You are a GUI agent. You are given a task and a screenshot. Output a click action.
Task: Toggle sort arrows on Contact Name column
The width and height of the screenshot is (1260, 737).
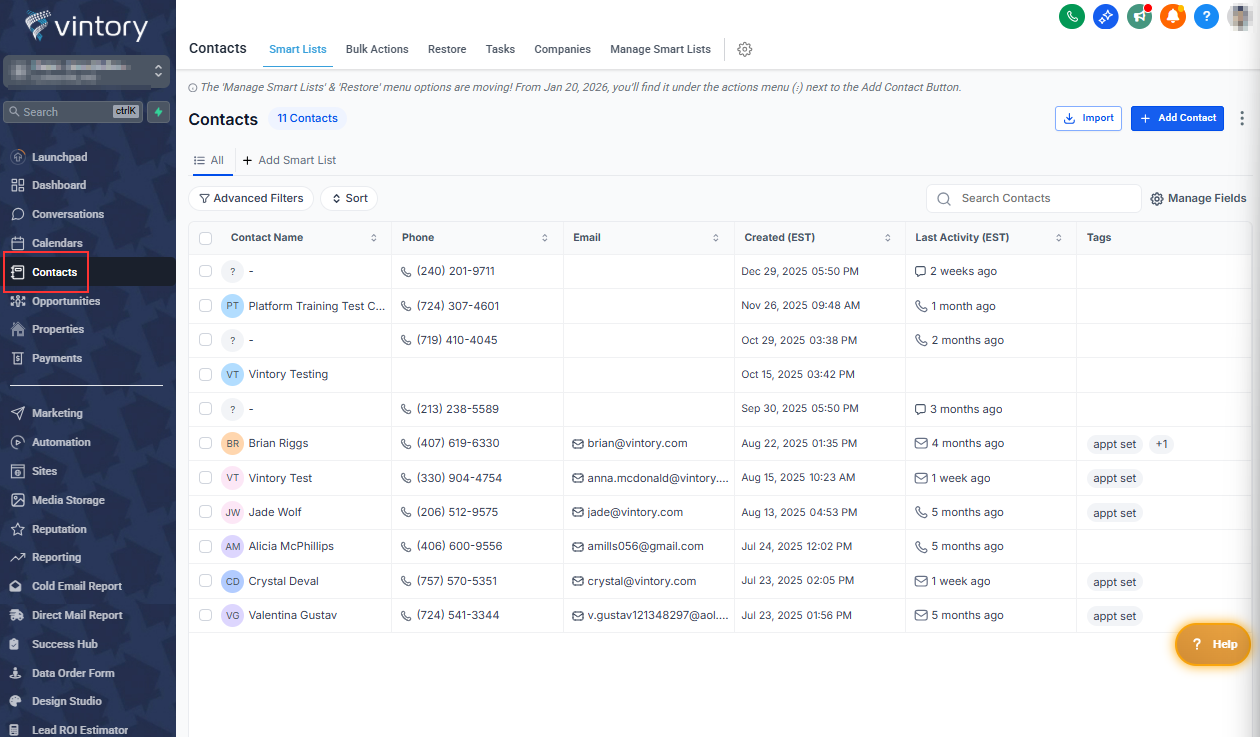point(374,238)
